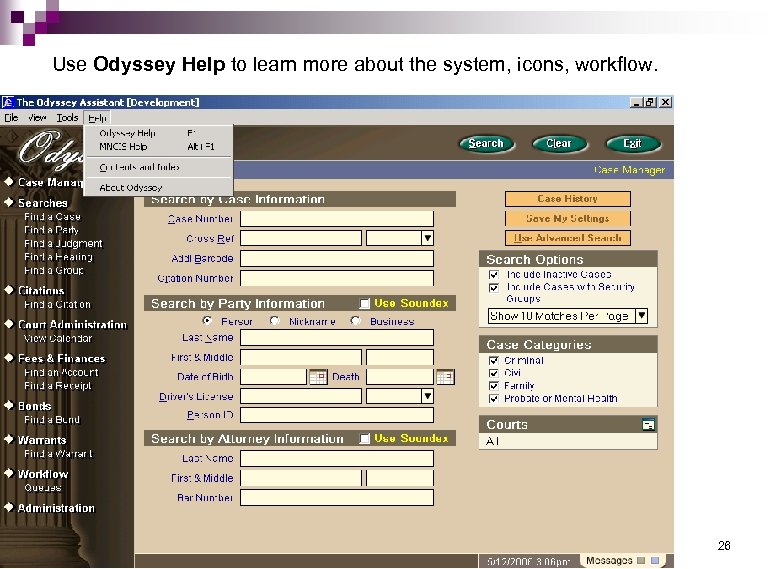Click first Messages indicator square in status bar
778x569 pixels.
pos(641,561)
